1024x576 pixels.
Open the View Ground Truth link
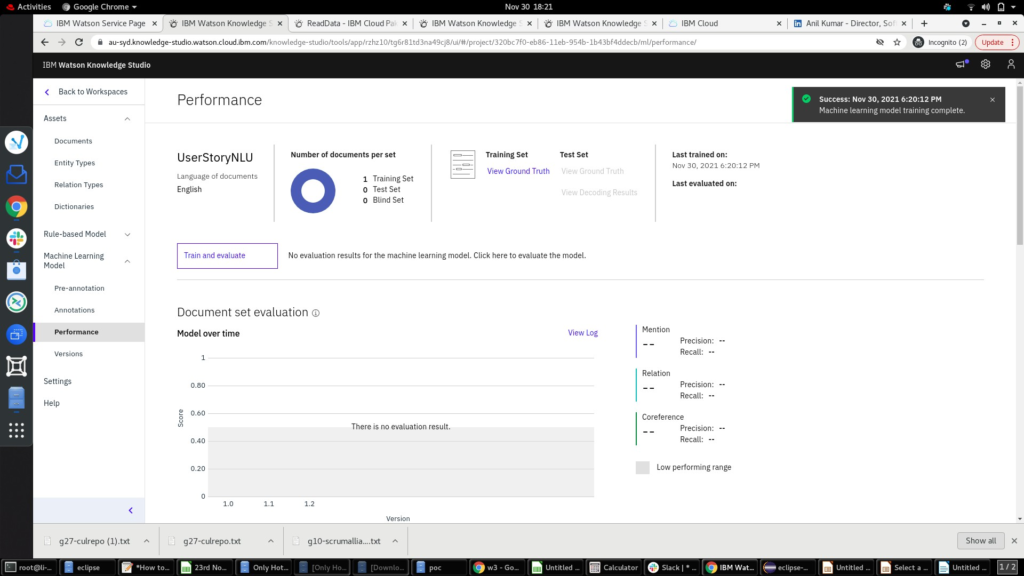(x=518, y=171)
